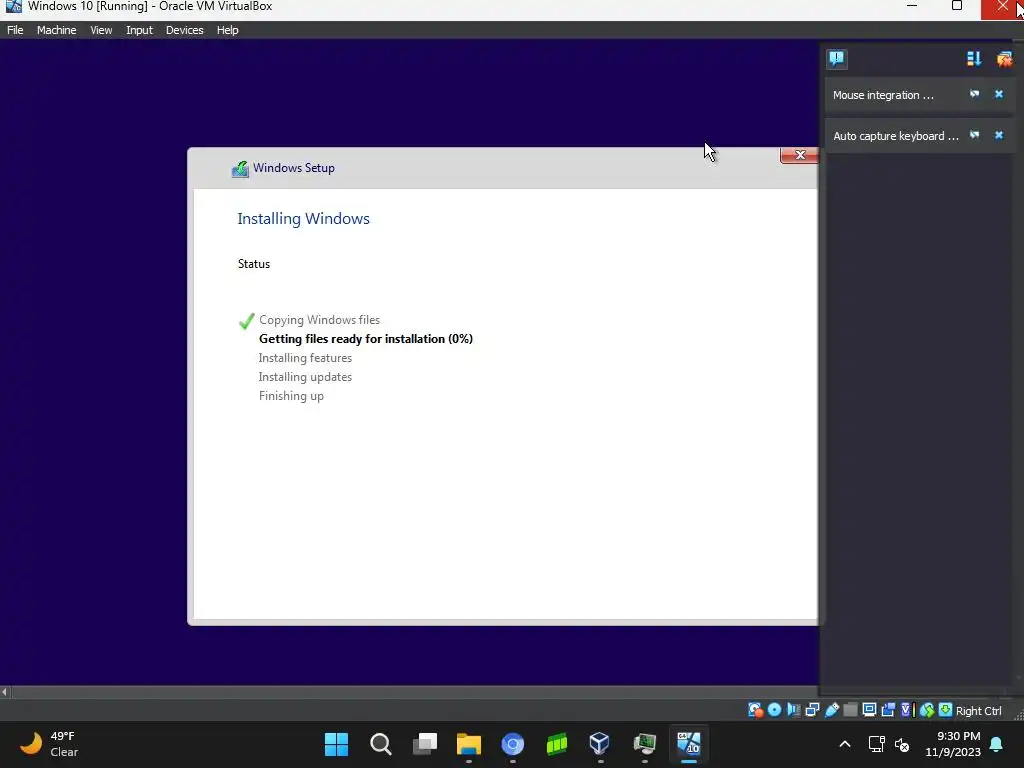Open the Windows notification bell
The height and width of the screenshot is (768, 1024).
pos(997,744)
